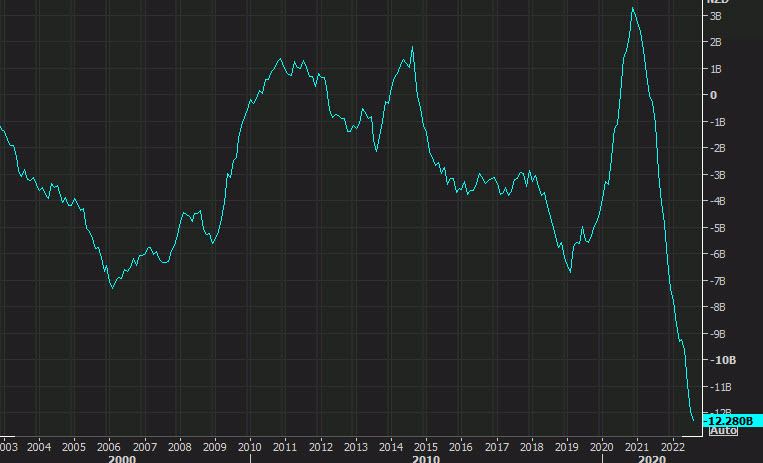Click the 0 y-axis label

point(713,95)
